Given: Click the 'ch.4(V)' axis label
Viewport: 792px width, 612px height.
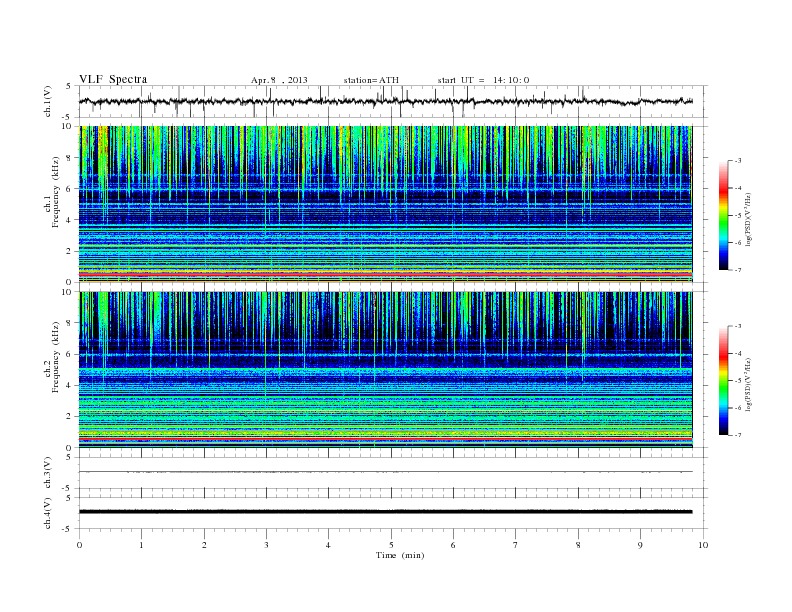Looking at the screenshot, I should (48, 513).
